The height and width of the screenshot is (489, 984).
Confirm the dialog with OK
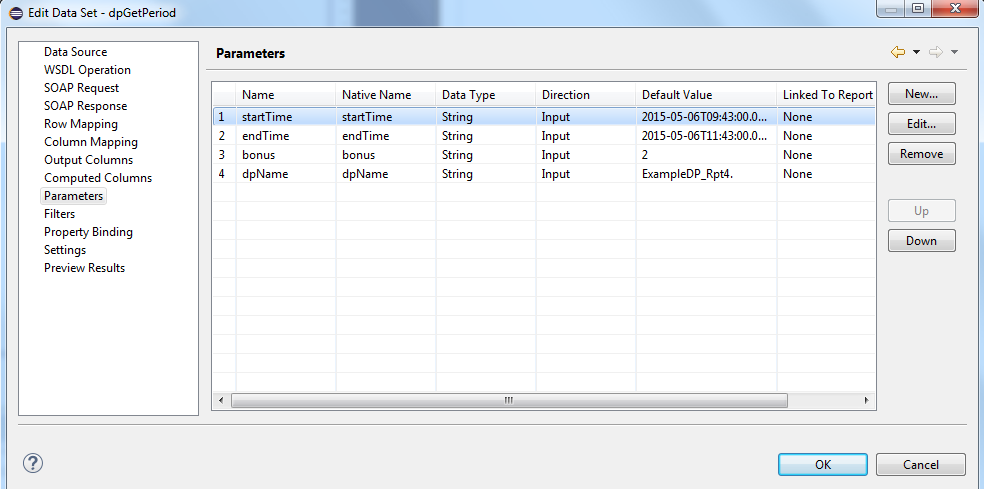click(x=822, y=464)
